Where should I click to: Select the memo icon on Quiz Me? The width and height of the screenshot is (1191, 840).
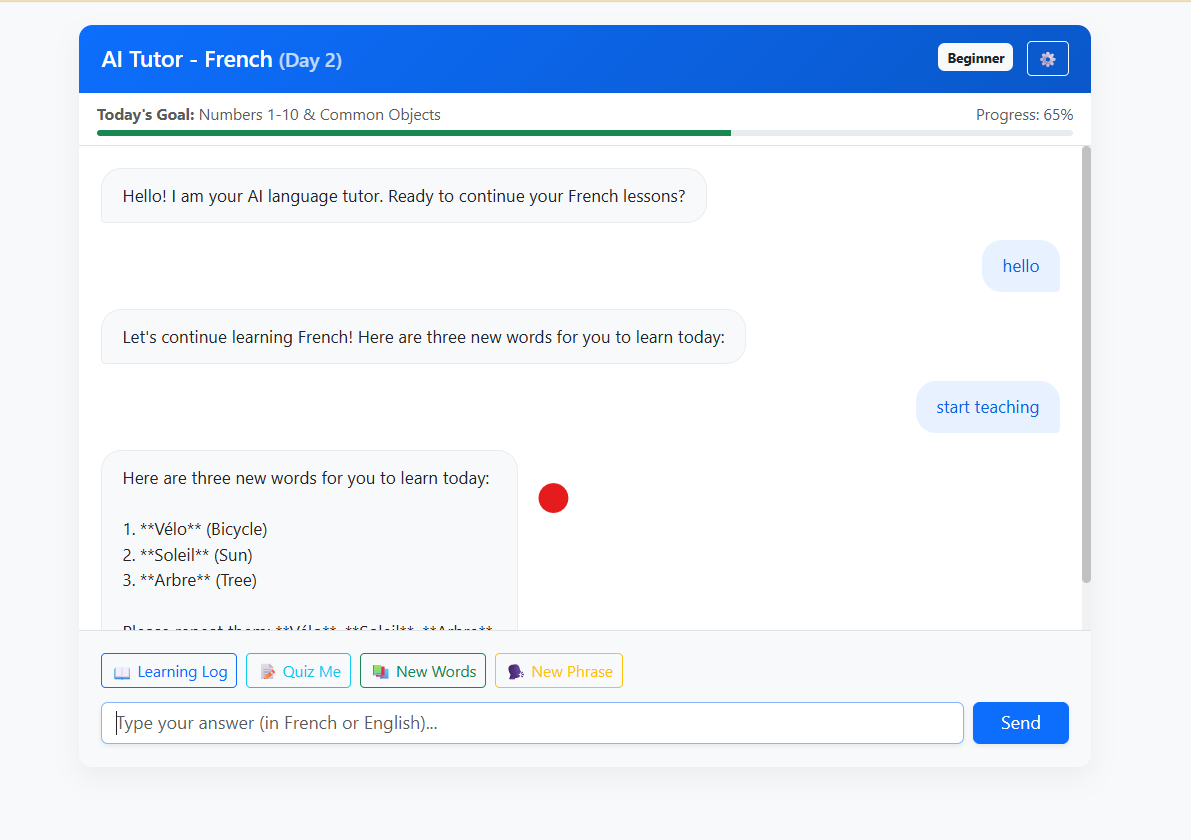[266, 670]
